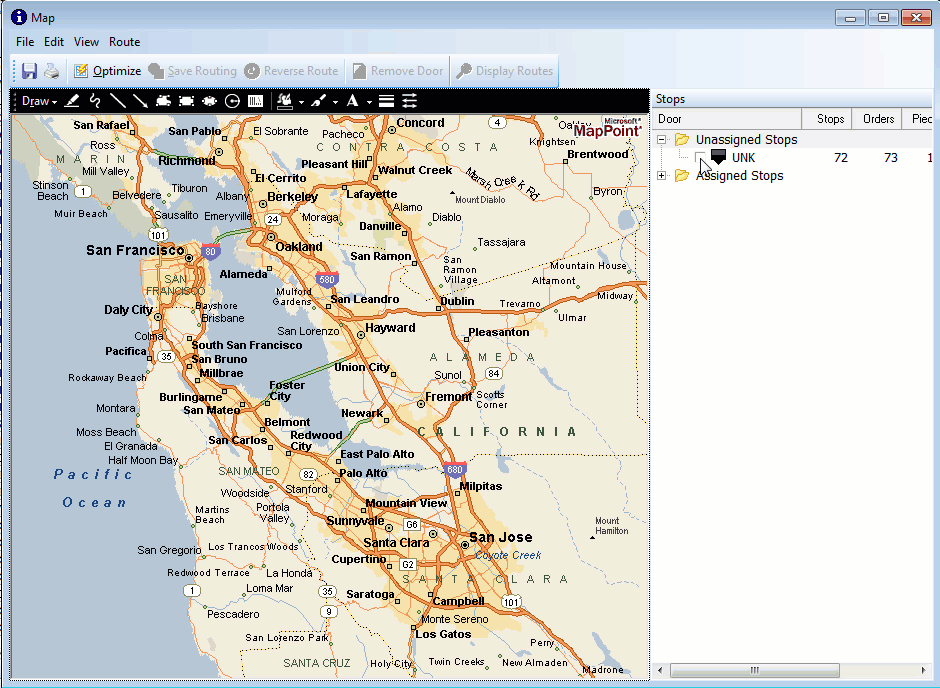940x688 pixels.
Task: Click the Save Routing button
Action: pos(192,71)
